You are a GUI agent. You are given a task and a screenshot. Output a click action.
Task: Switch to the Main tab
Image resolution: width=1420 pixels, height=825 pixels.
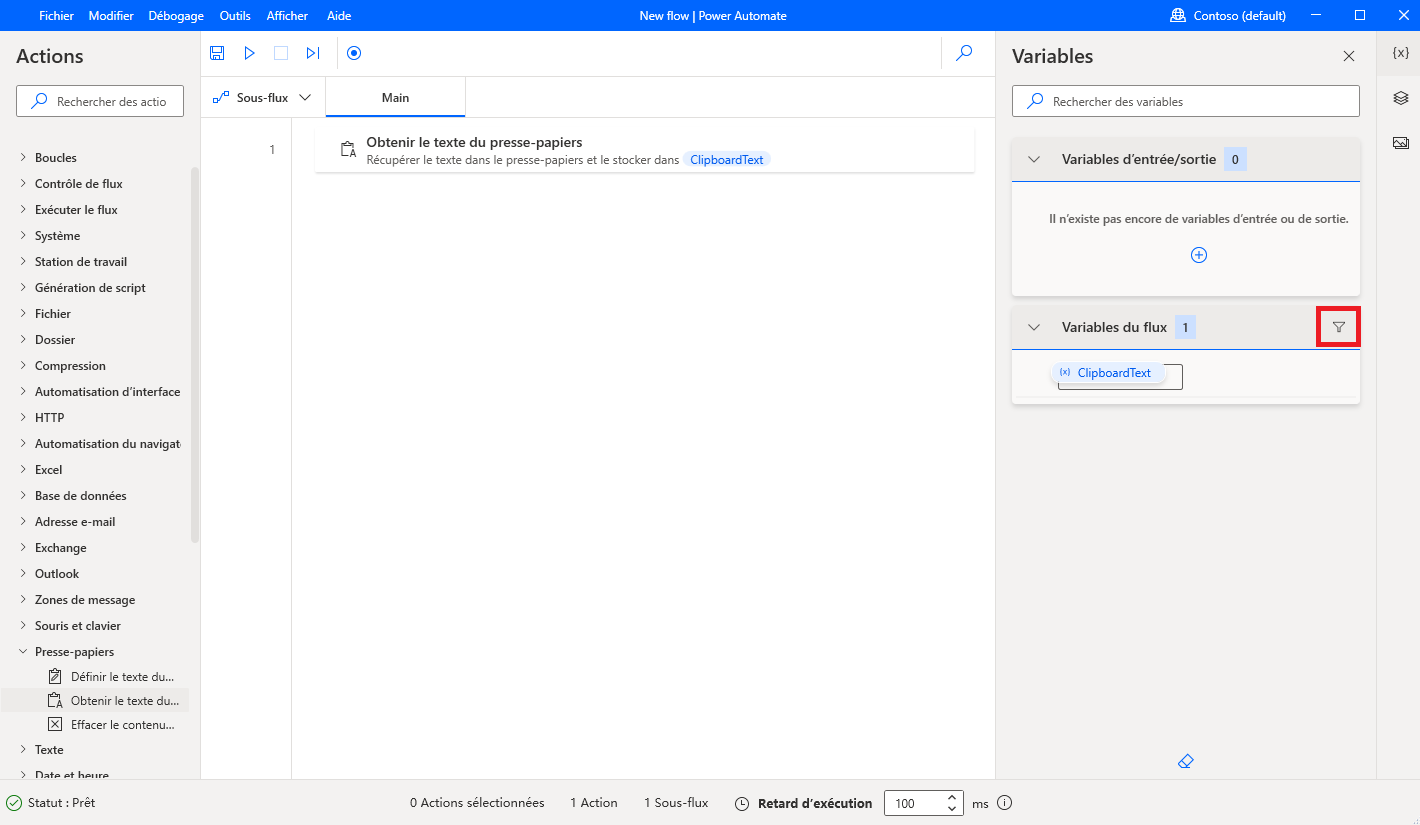(395, 97)
